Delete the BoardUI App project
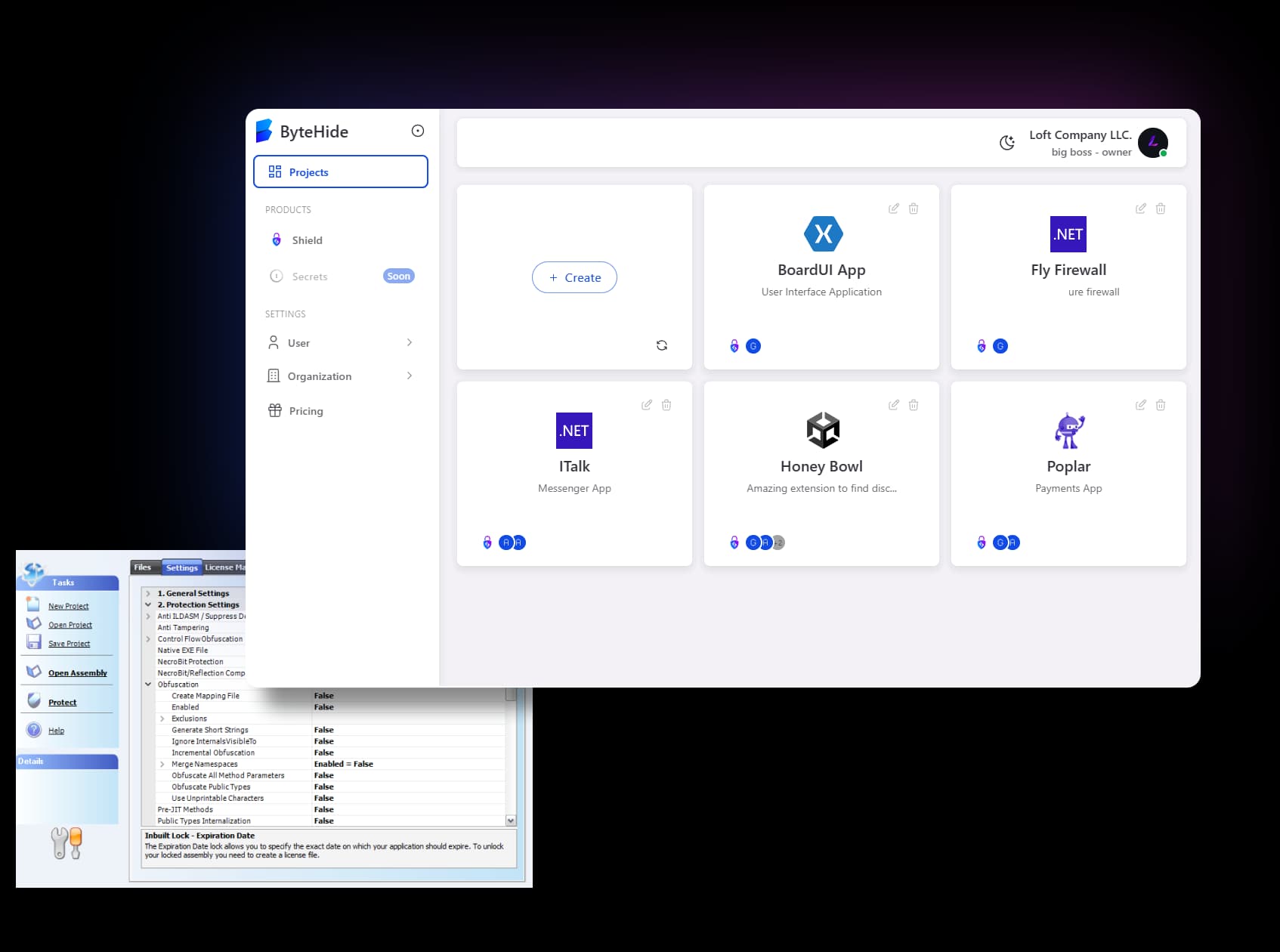The image size is (1280, 952). tap(914, 209)
